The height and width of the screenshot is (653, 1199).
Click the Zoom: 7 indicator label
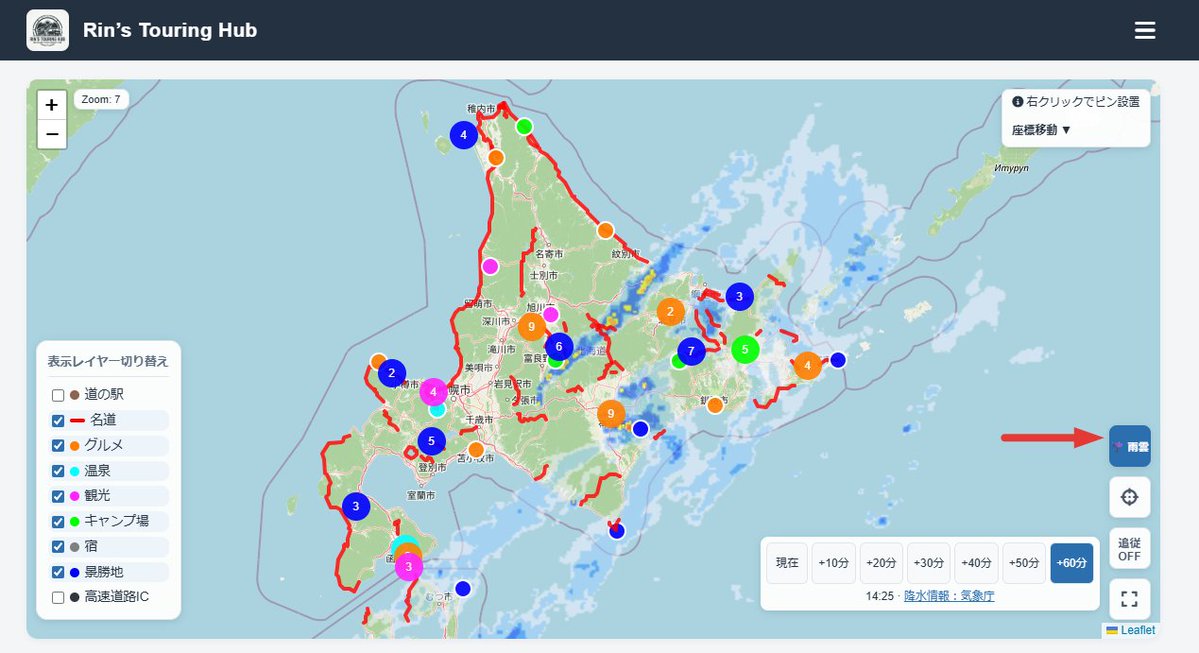(101, 99)
